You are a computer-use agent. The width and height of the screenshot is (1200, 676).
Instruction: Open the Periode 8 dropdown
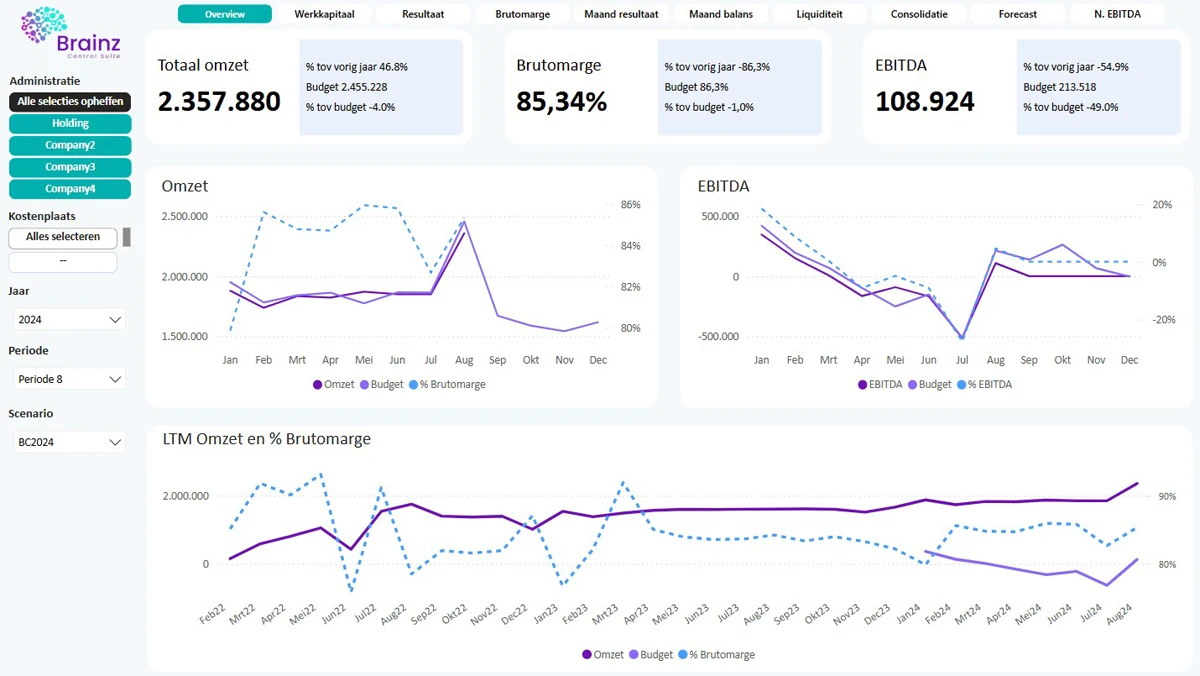point(70,380)
